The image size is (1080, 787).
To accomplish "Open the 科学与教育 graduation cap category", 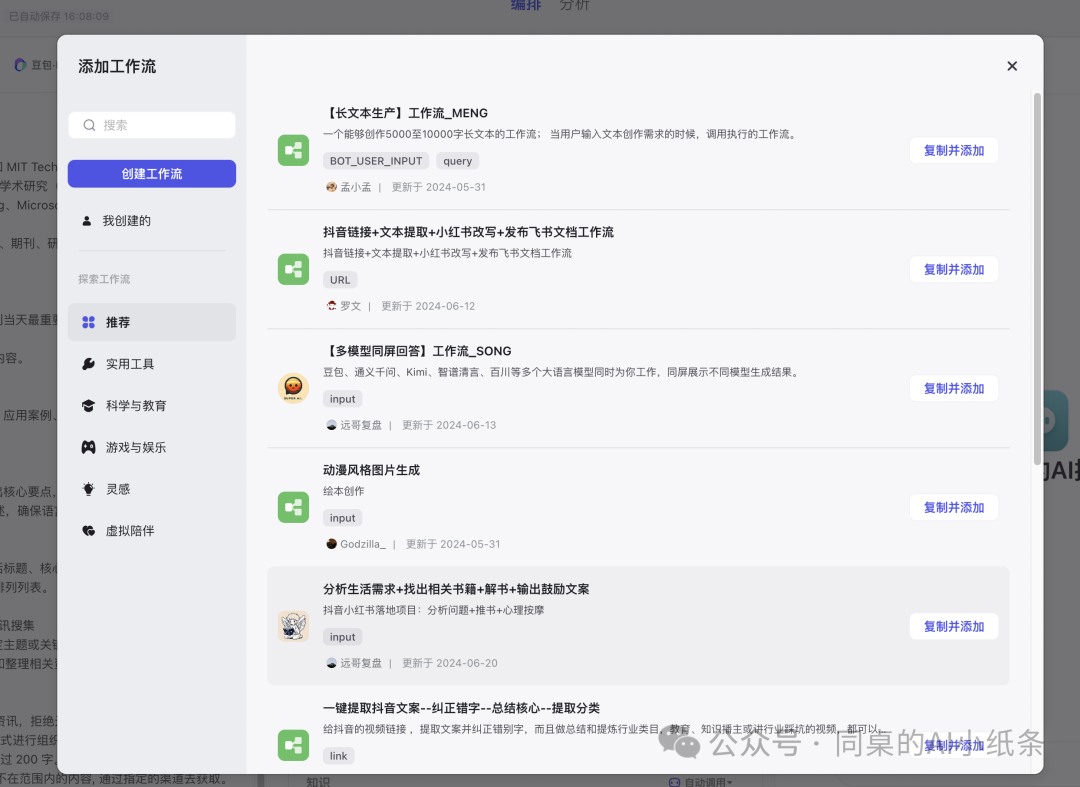I will tap(90, 406).
